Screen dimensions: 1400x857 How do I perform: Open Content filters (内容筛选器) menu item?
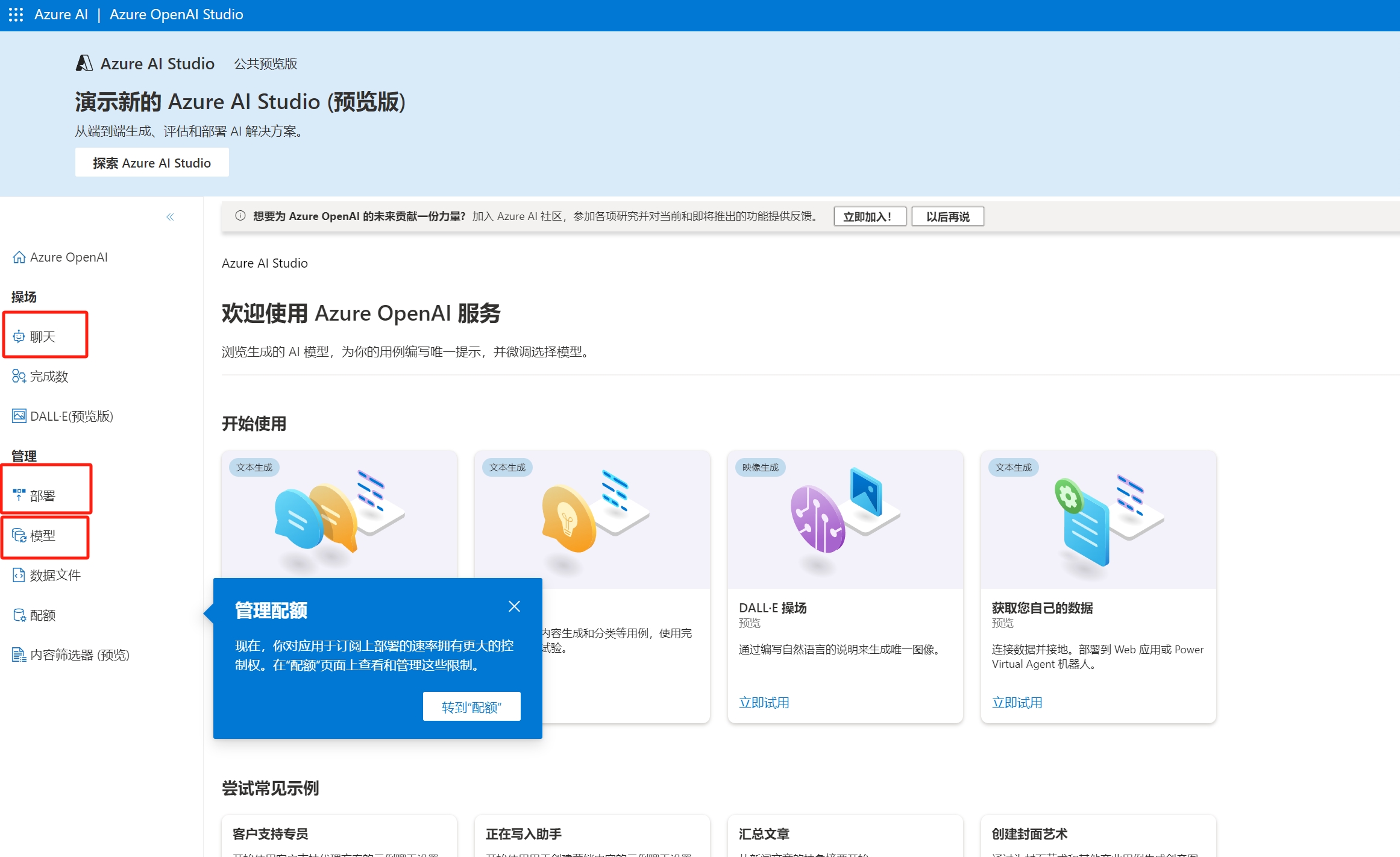click(x=80, y=655)
